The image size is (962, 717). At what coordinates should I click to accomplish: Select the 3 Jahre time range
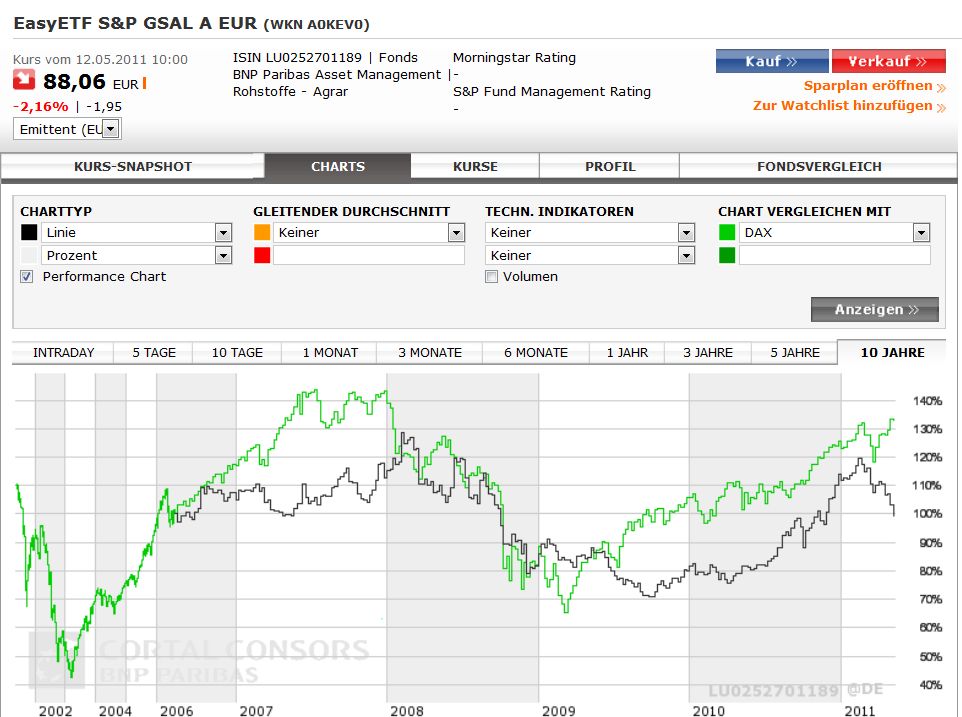[708, 353]
